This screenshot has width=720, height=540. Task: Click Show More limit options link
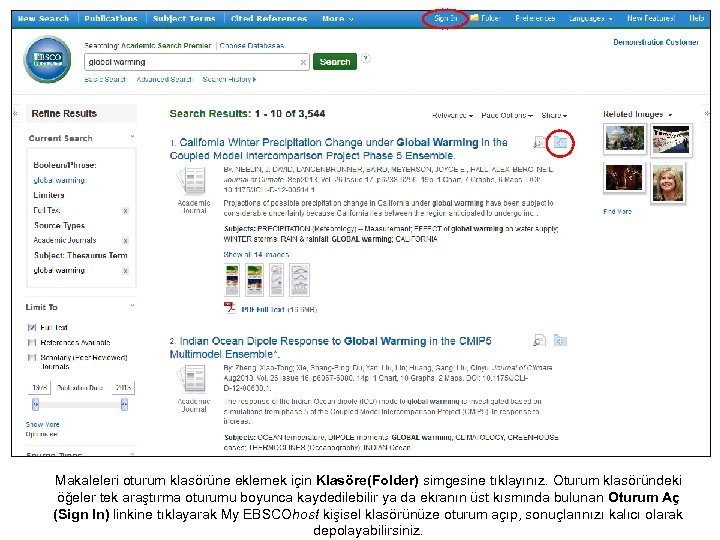[x=42, y=424]
